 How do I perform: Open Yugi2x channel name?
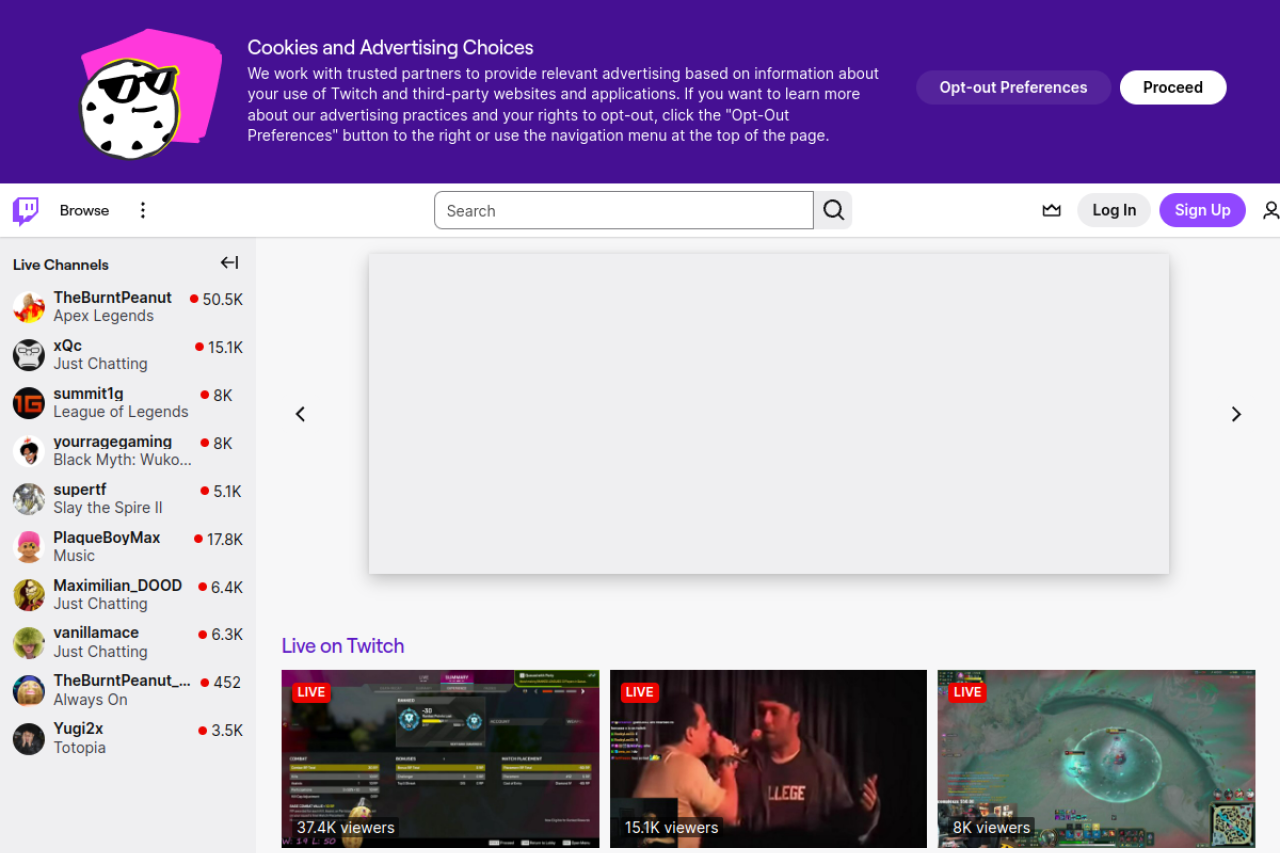click(x=78, y=729)
